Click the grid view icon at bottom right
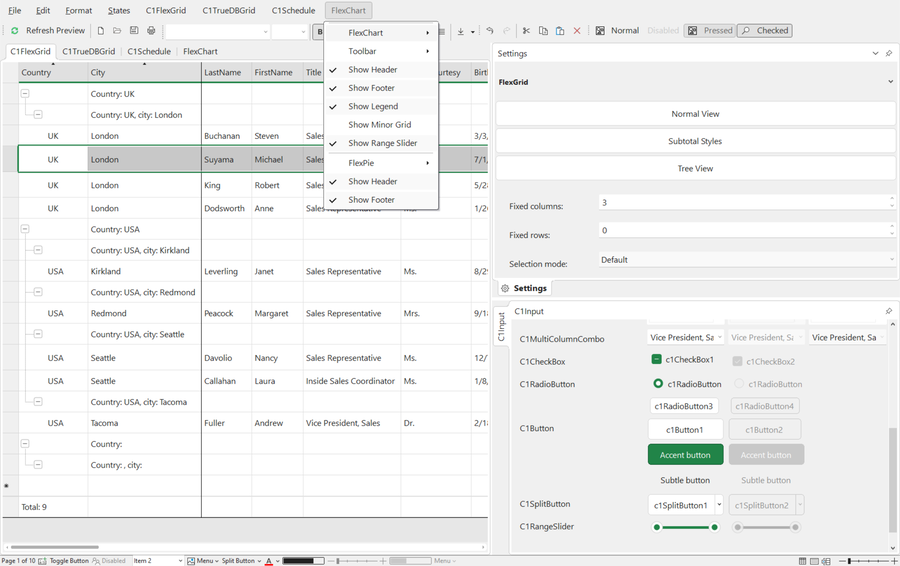 (x=802, y=561)
